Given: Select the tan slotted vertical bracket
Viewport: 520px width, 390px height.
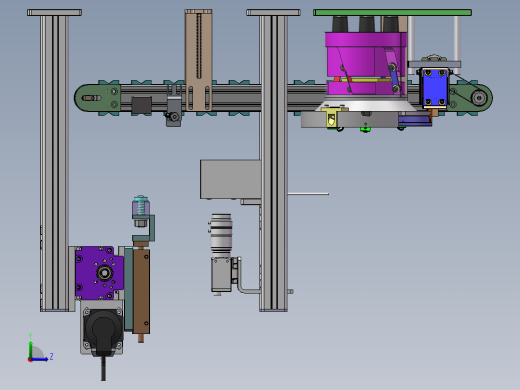Looking at the screenshot, I should point(198,60).
